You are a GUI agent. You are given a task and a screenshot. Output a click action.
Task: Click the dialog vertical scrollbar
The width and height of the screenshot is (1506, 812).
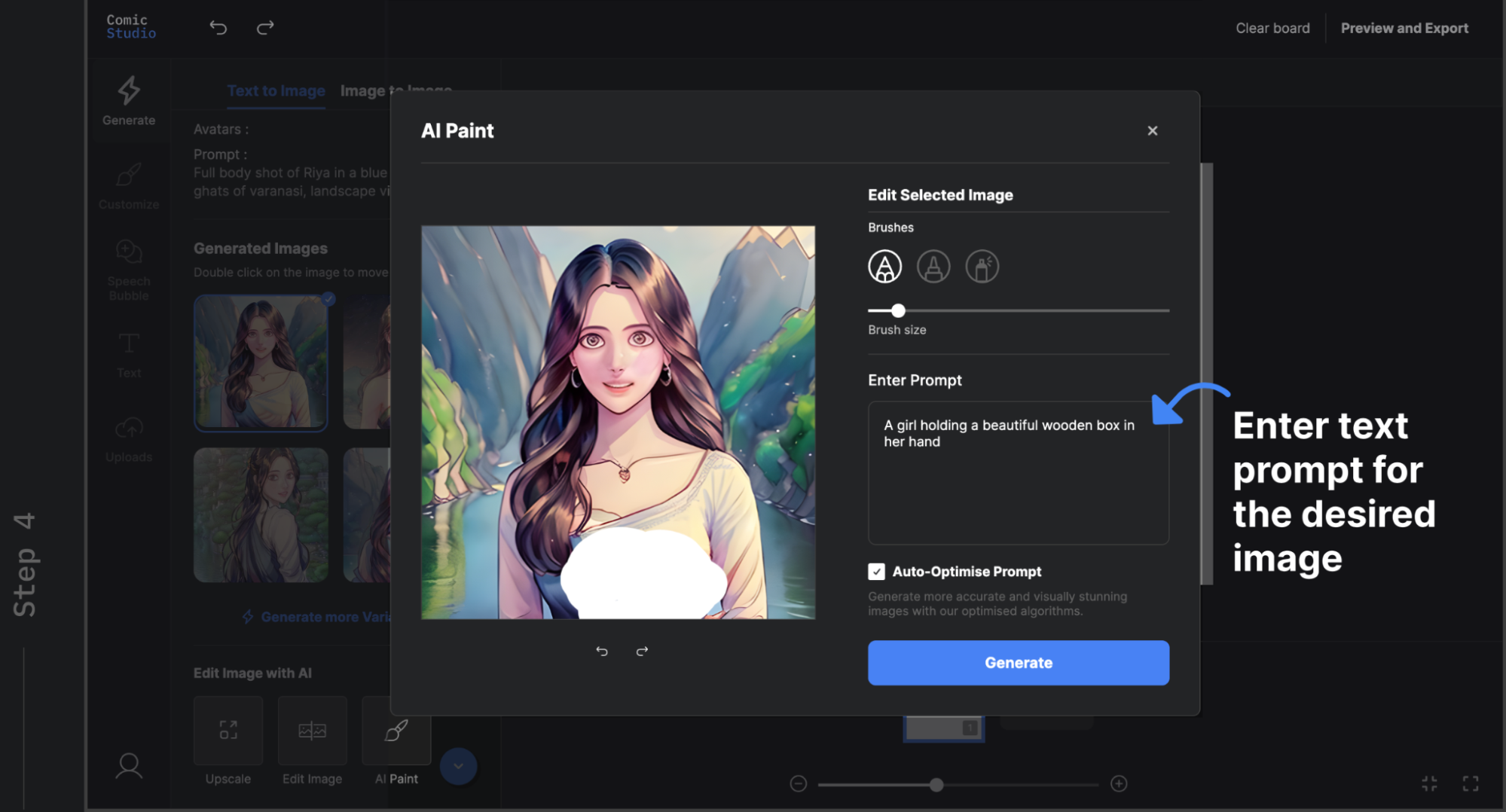pos(1207,374)
